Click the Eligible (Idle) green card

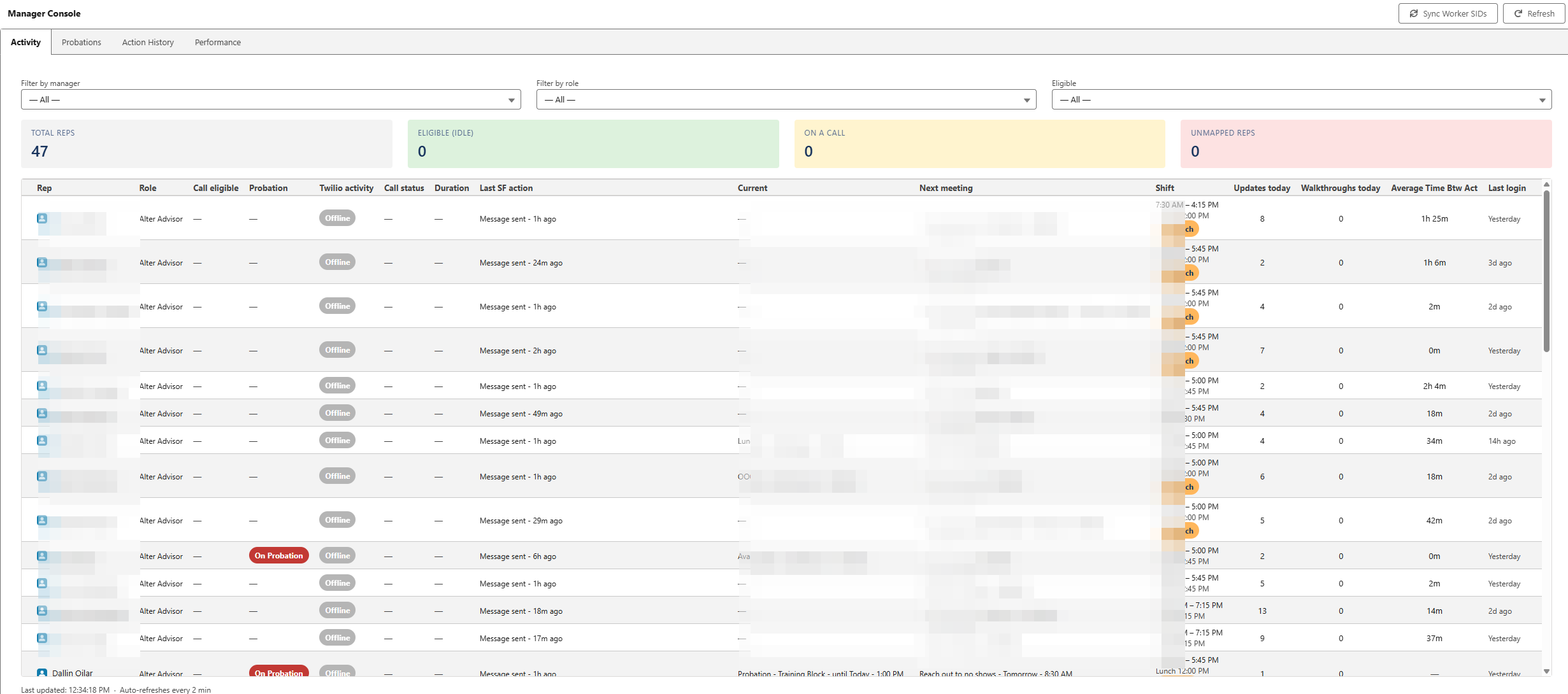coord(593,144)
